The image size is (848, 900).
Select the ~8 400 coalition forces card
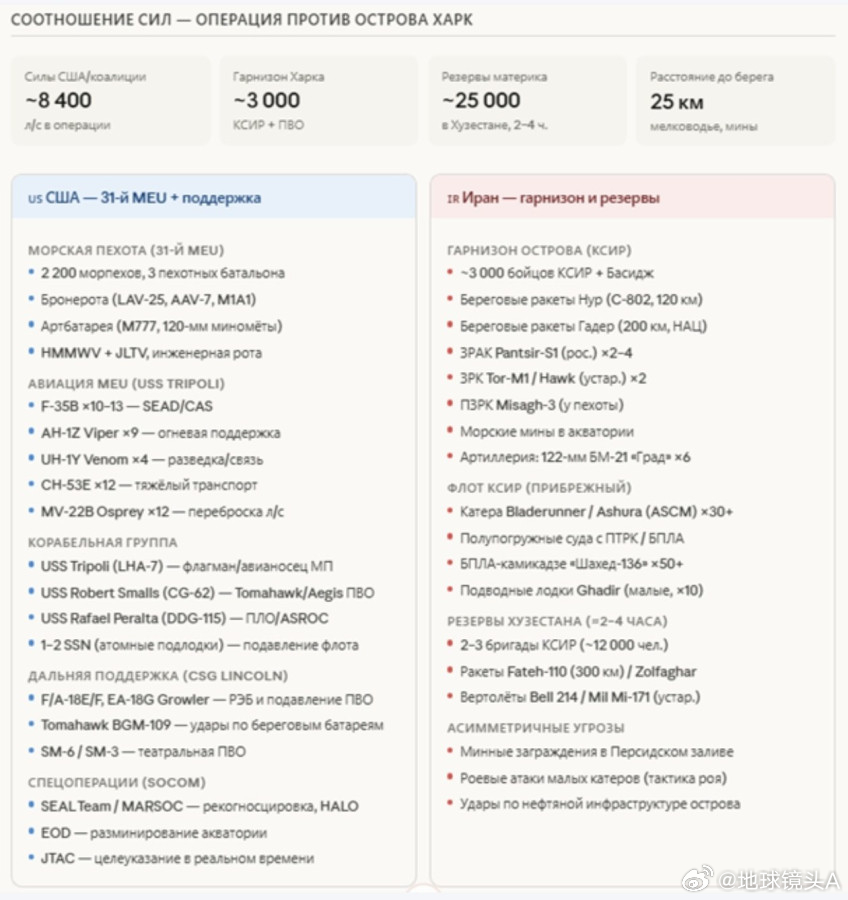click(x=111, y=101)
